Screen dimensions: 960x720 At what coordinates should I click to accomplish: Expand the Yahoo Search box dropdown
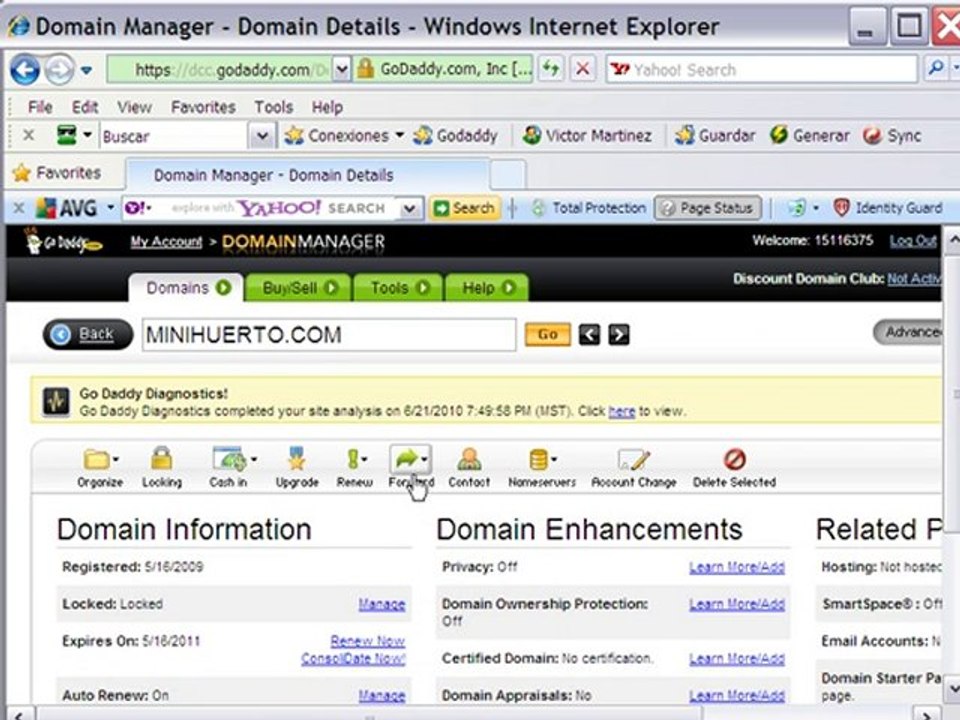point(410,209)
